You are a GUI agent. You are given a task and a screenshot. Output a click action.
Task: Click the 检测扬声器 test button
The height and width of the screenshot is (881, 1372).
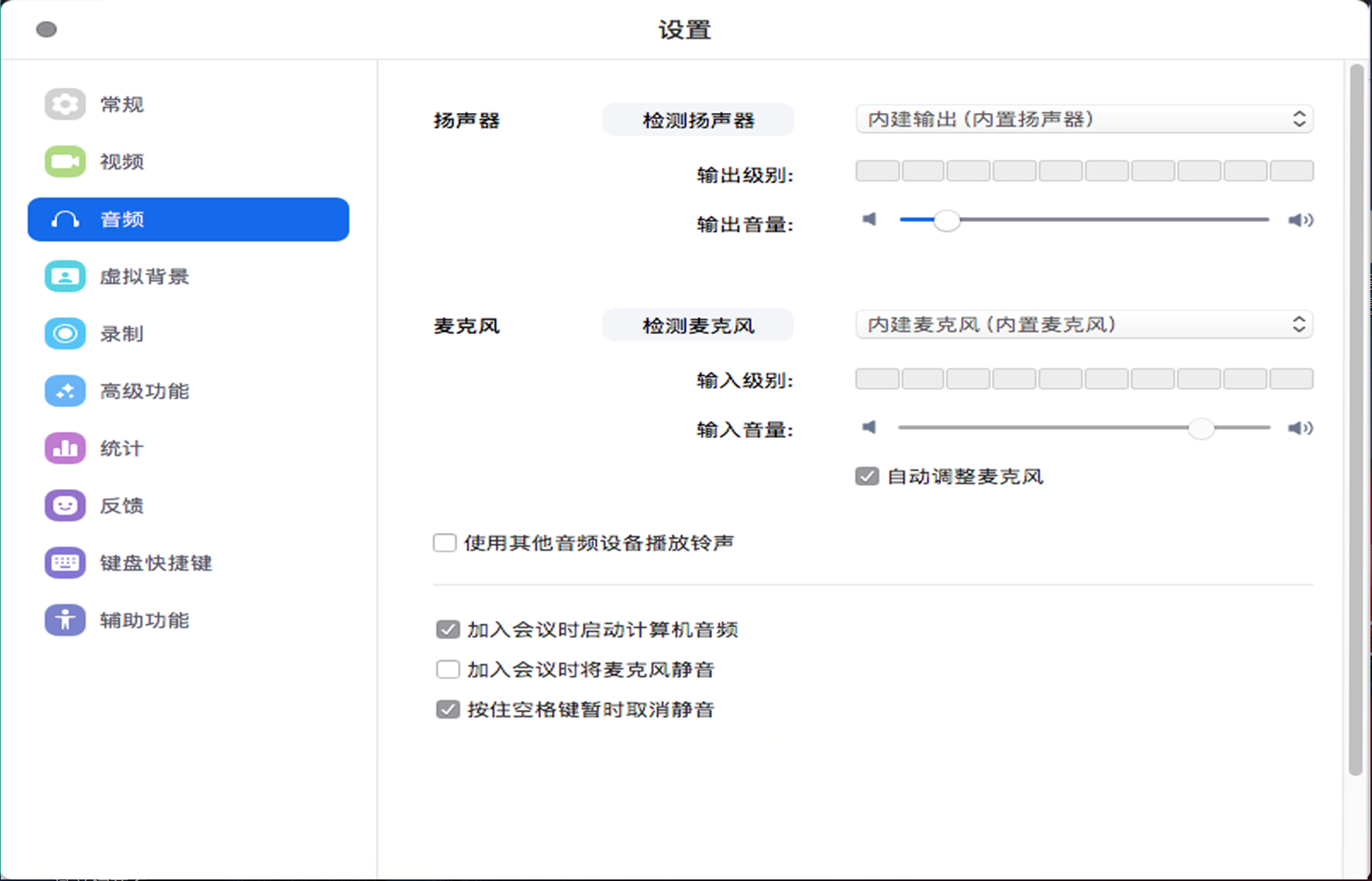698,121
